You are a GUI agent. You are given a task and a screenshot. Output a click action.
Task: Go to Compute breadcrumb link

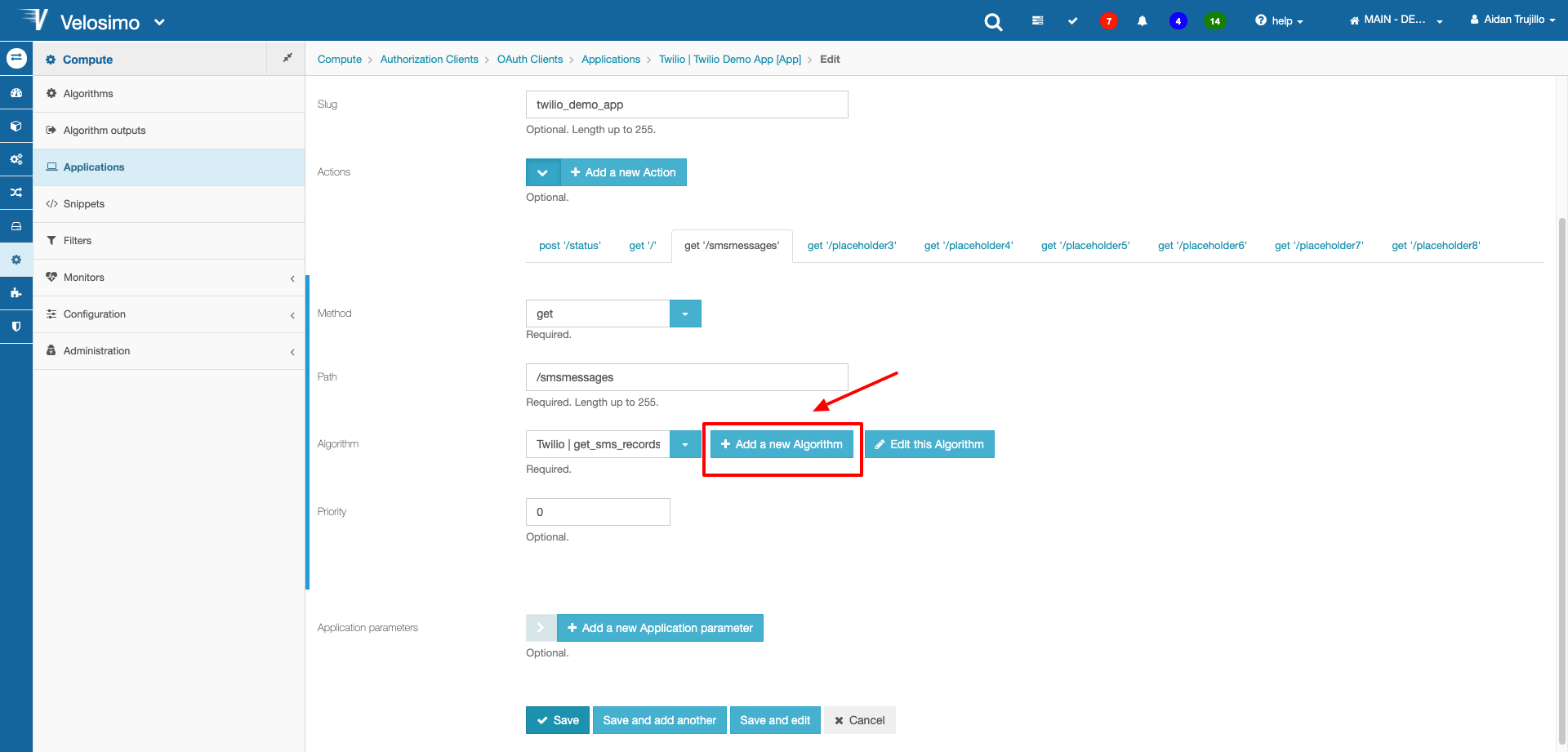pyautogui.click(x=340, y=60)
